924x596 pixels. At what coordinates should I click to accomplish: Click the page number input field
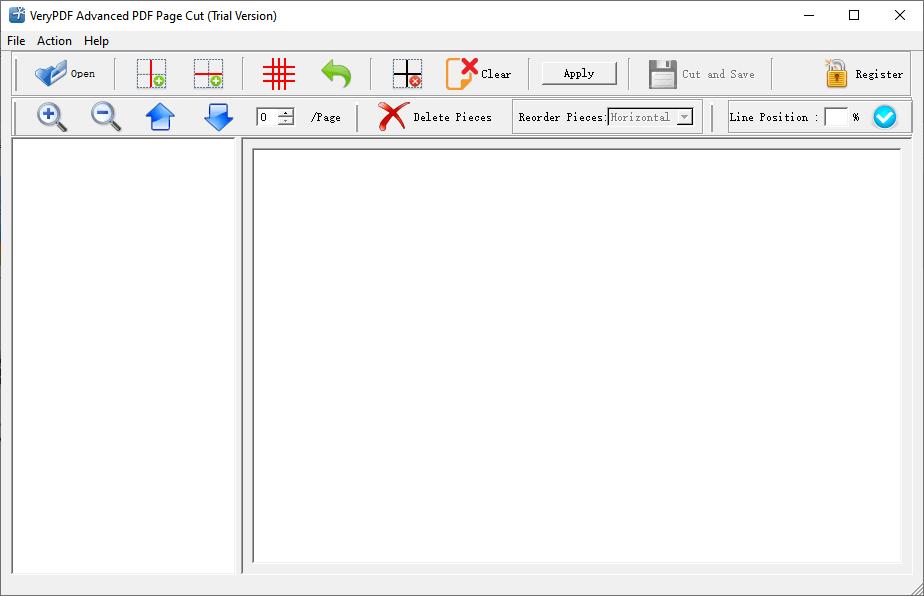tap(267, 117)
